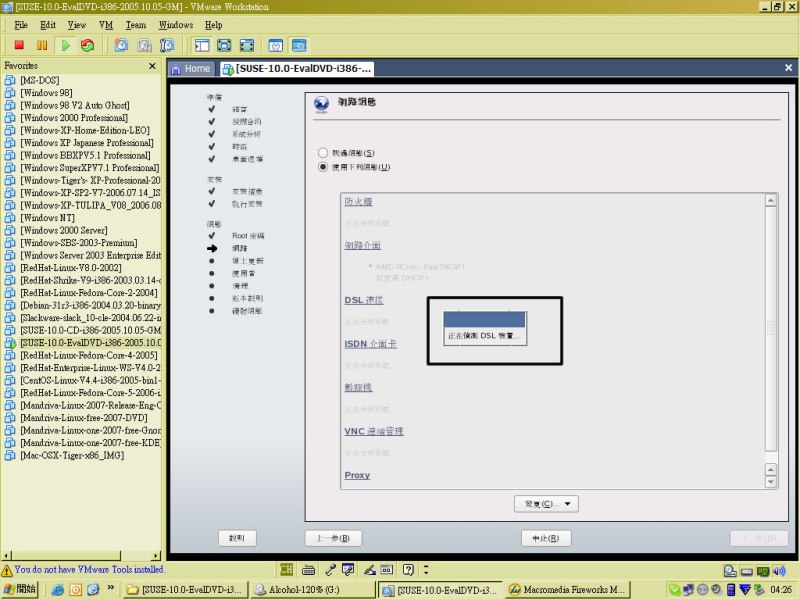
Task: Select the skip configuration (S) radio button
Action: pyautogui.click(x=322, y=153)
